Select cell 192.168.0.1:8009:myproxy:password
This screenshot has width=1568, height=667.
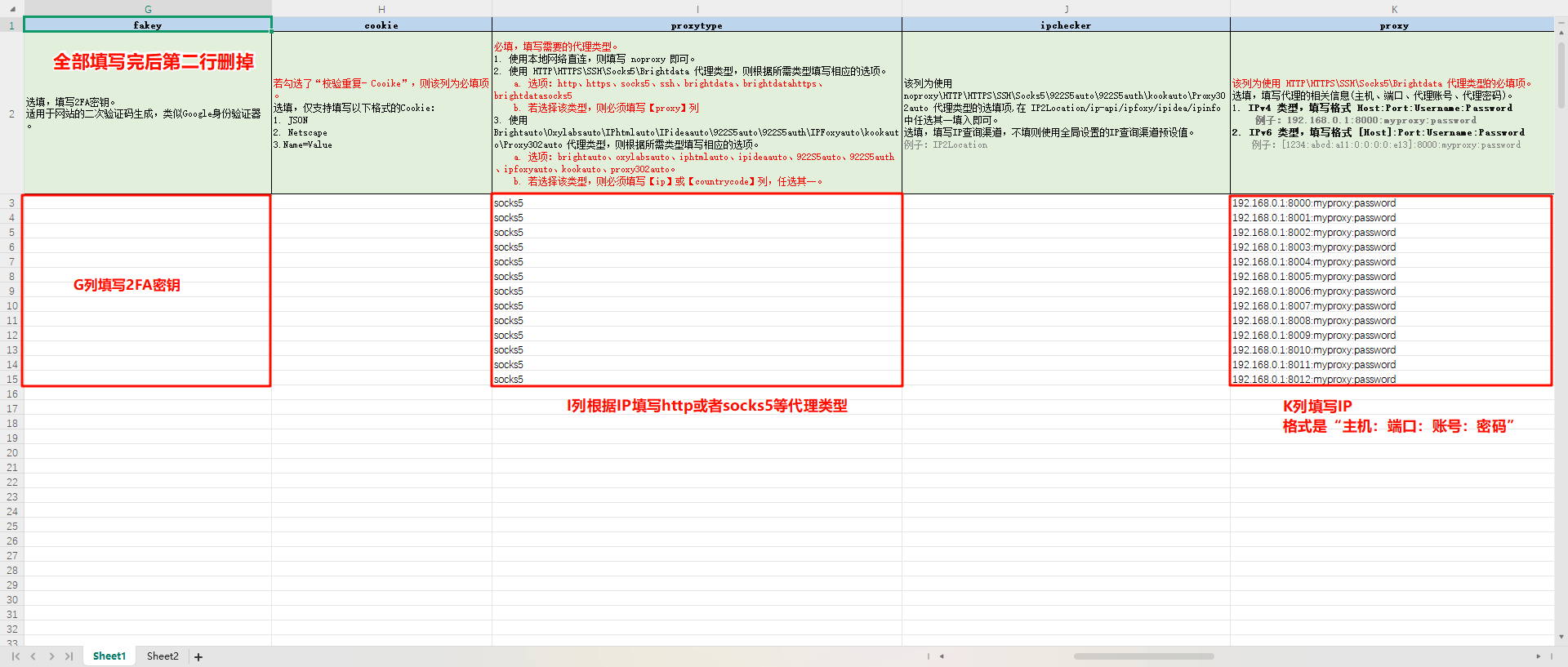pyautogui.click(x=1392, y=336)
